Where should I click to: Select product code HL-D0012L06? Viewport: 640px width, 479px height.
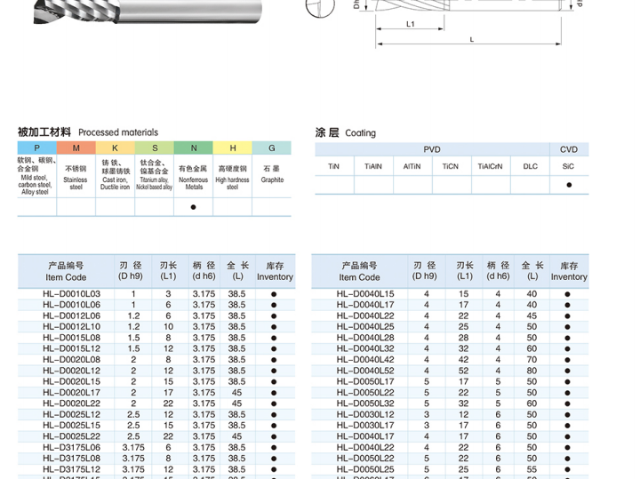click(72, 316)
